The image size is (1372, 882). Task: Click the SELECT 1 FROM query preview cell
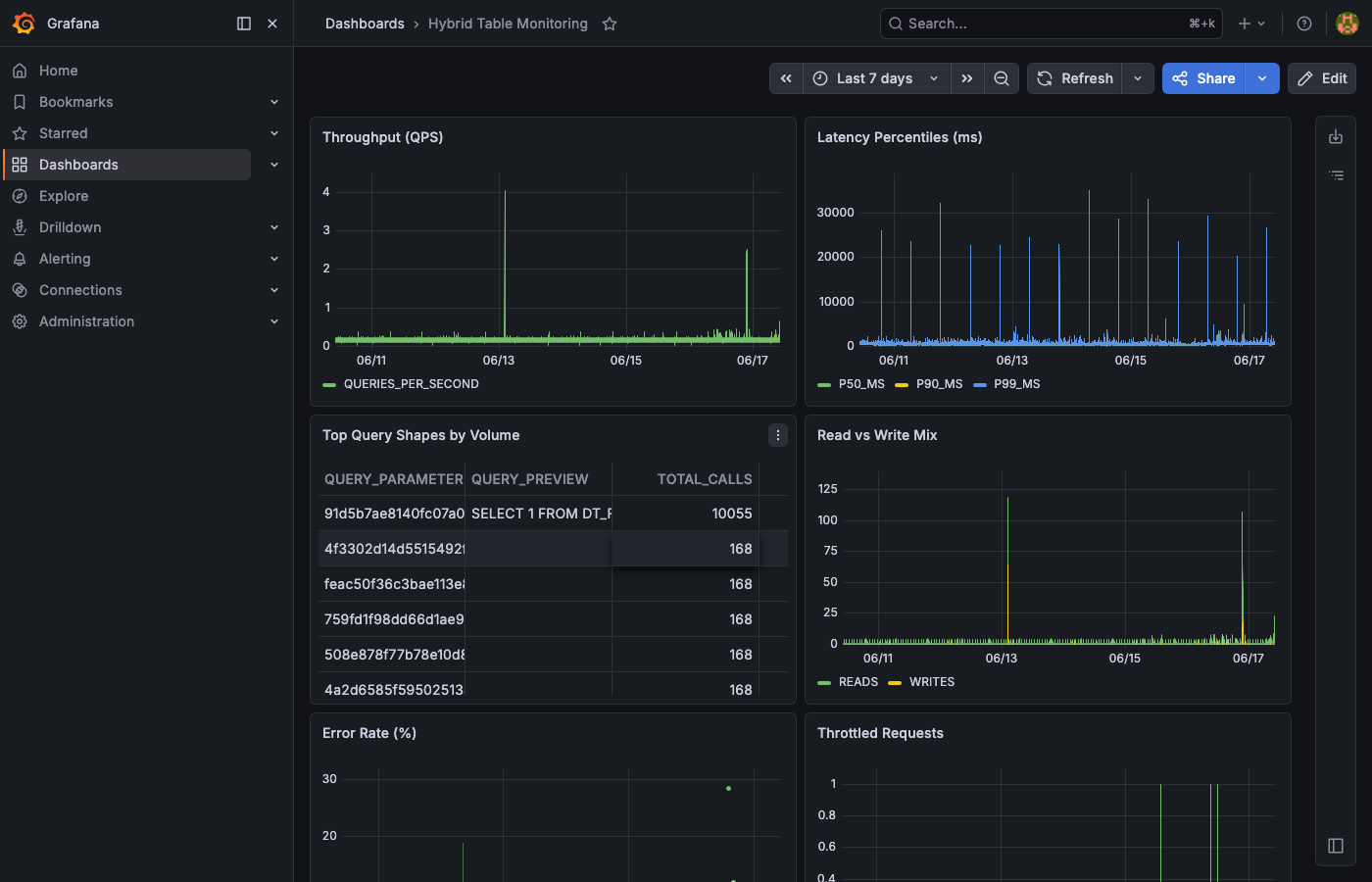click(539, 514)
